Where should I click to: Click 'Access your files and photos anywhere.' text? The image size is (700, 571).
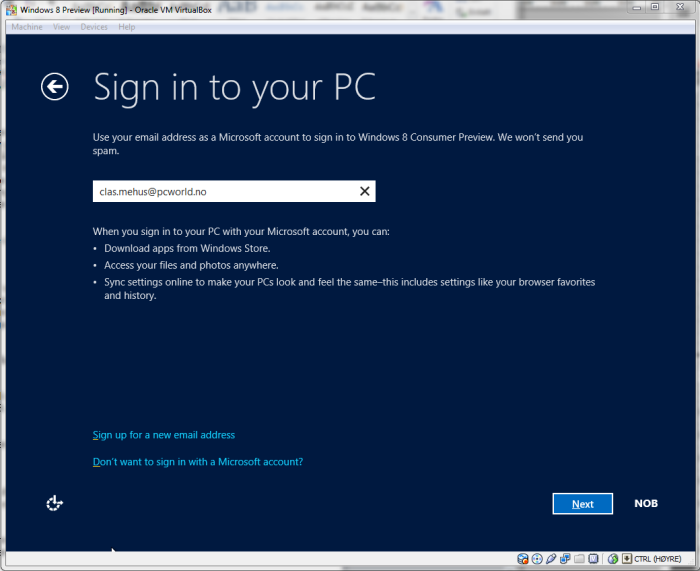[191, 265]
